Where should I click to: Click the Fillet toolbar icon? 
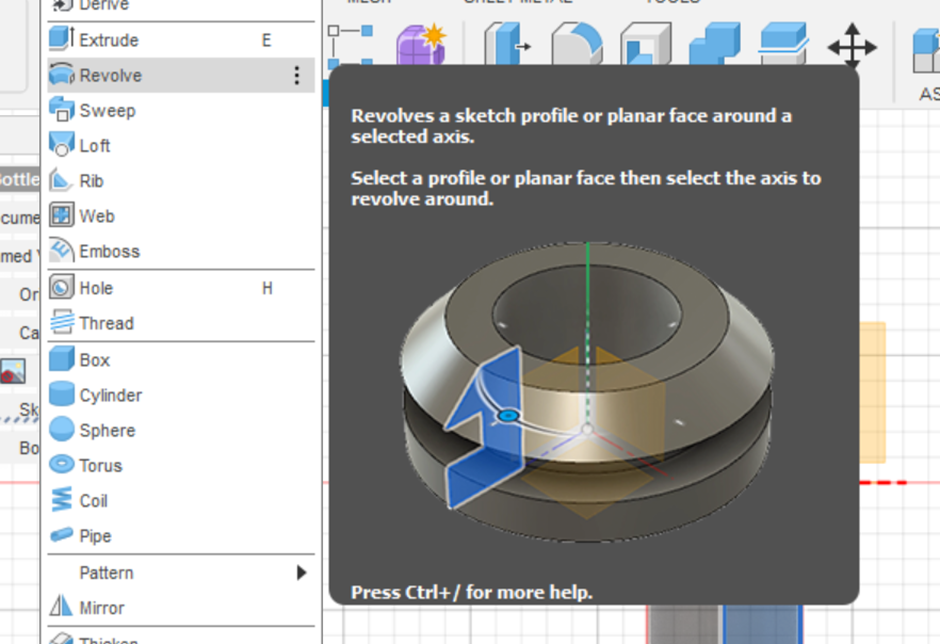tap(577, 43)
